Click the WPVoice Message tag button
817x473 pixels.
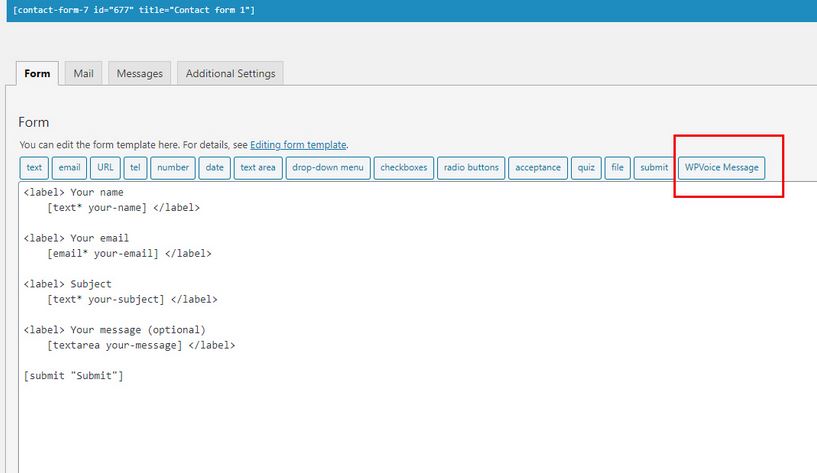[722, 168]
